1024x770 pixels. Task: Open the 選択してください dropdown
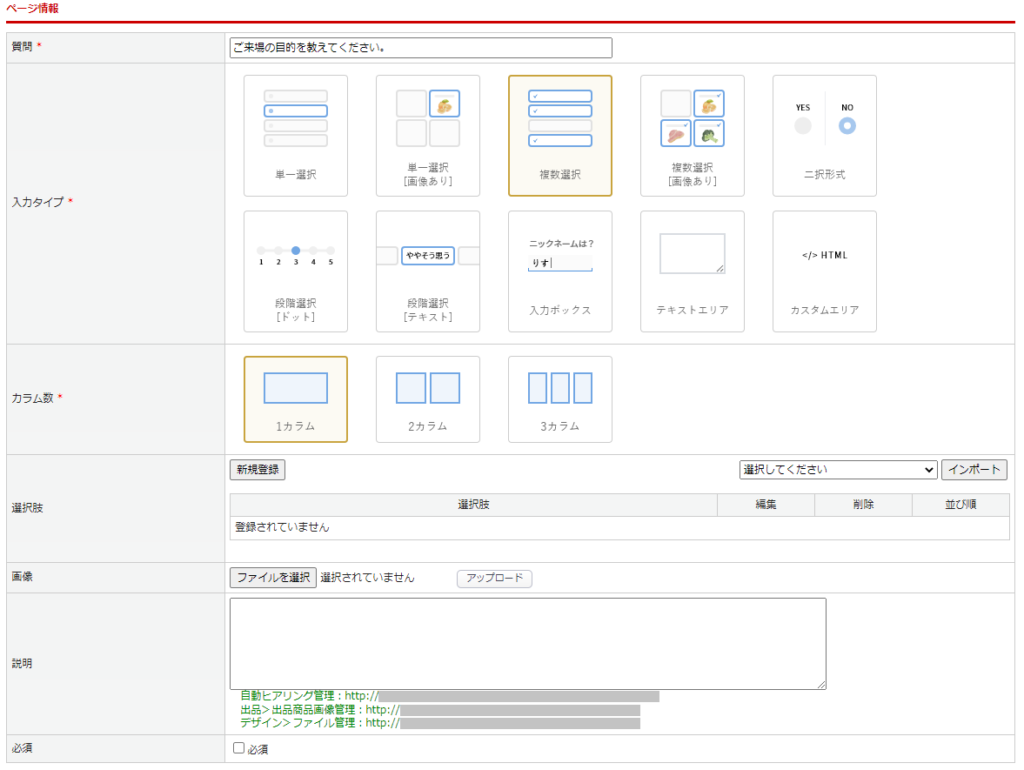(x=837, y=470)
